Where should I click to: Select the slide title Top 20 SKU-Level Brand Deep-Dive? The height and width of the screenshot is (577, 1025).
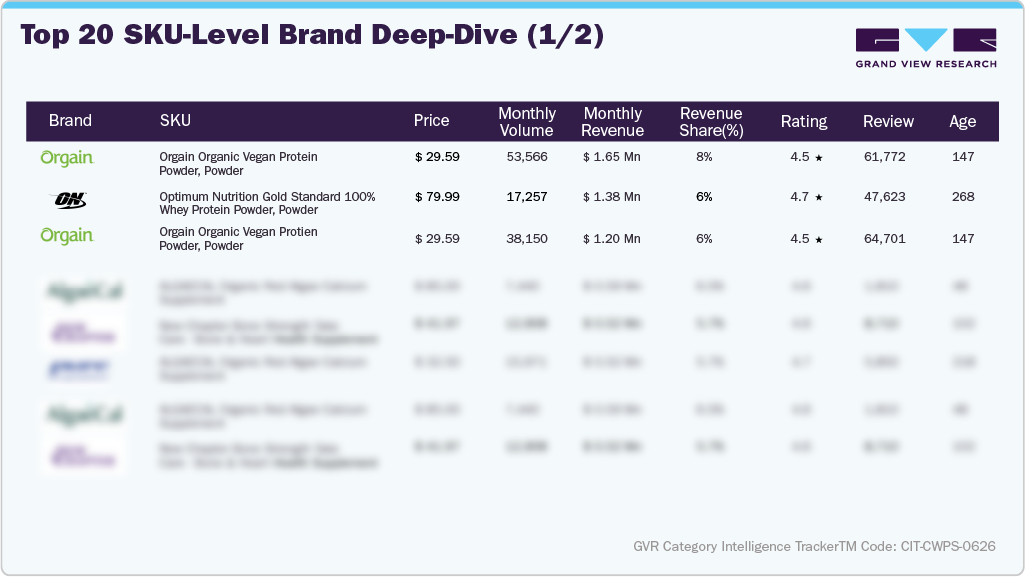click(x=312, y=35)
